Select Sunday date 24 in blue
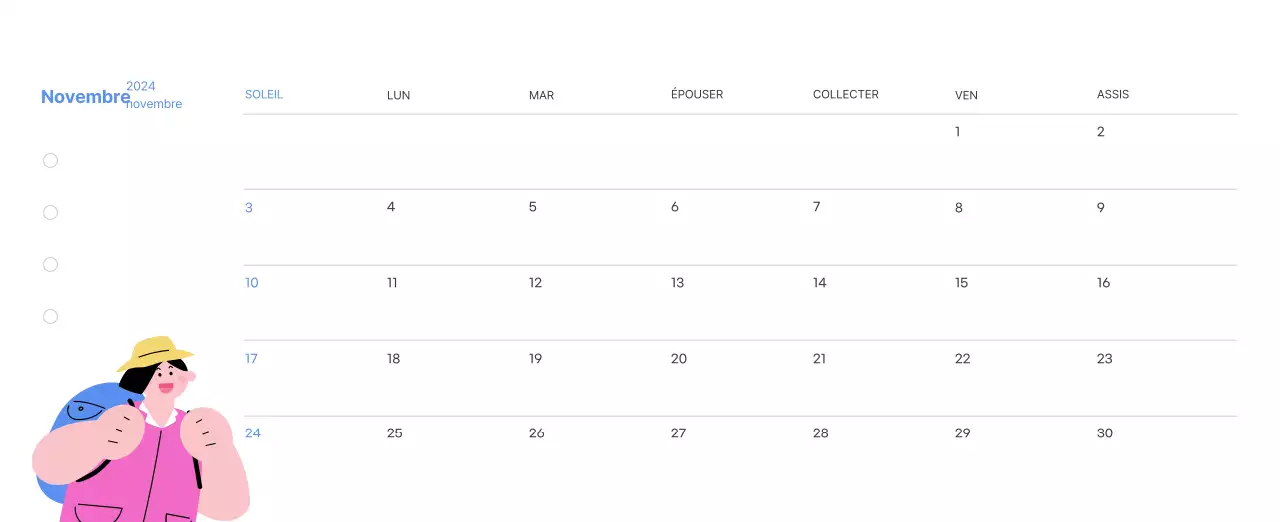Image resolution: width=1280 pixels, height=522 pixels. pyautogui.click(x=253, y=433)
